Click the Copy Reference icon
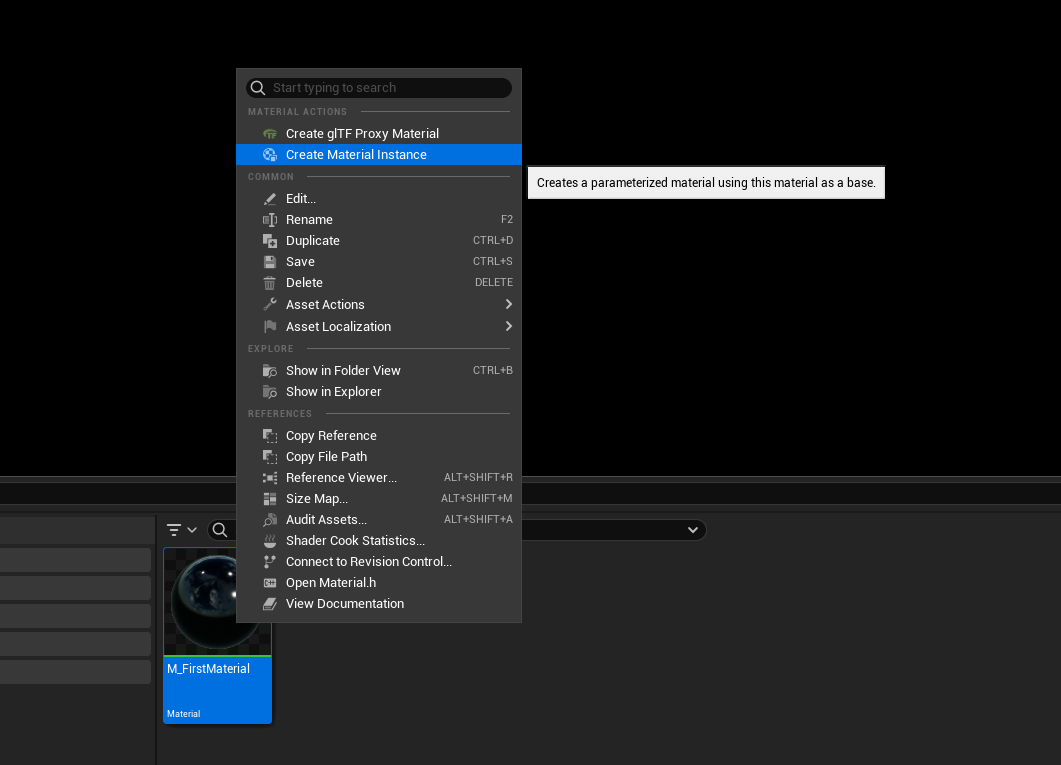1061x765 pixels. click(x=270, y=436)
